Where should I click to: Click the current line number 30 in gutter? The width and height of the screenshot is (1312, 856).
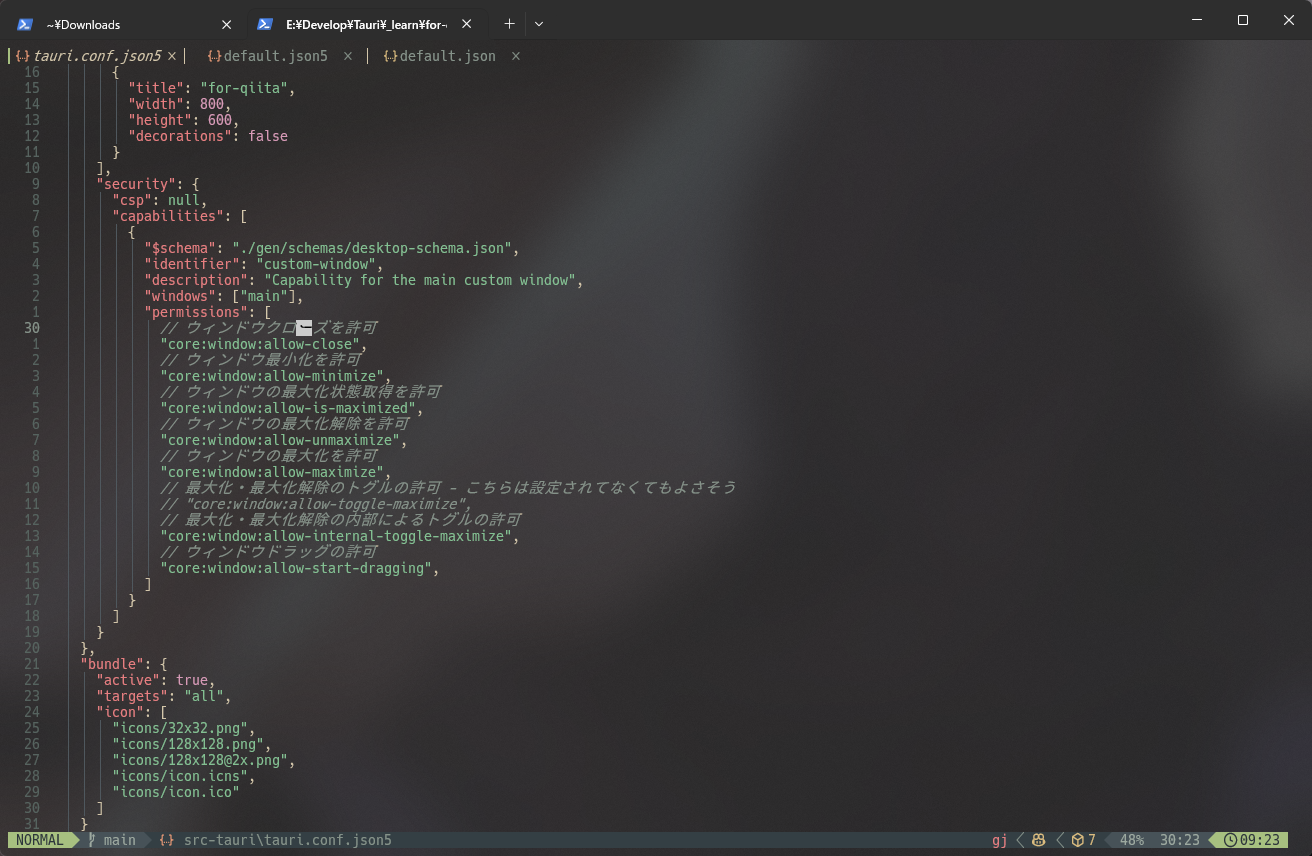click(x=32, y=328)
